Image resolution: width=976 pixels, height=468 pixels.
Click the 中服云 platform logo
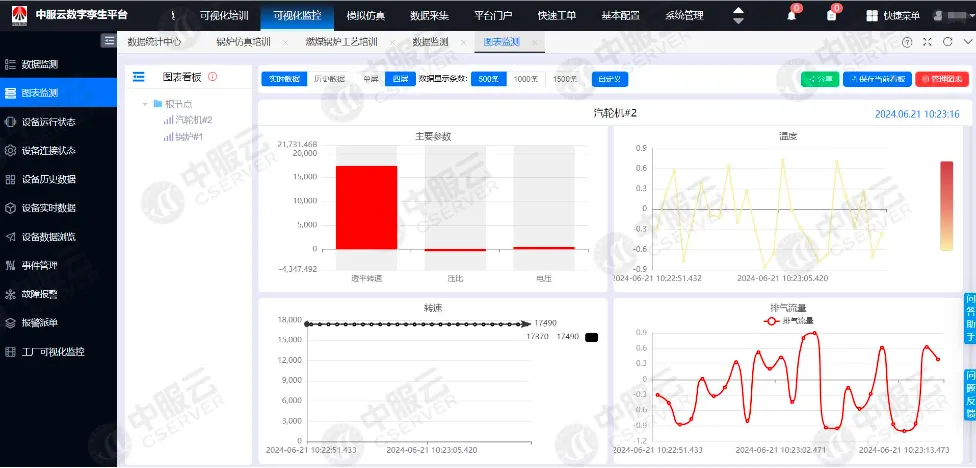point(19,16)
